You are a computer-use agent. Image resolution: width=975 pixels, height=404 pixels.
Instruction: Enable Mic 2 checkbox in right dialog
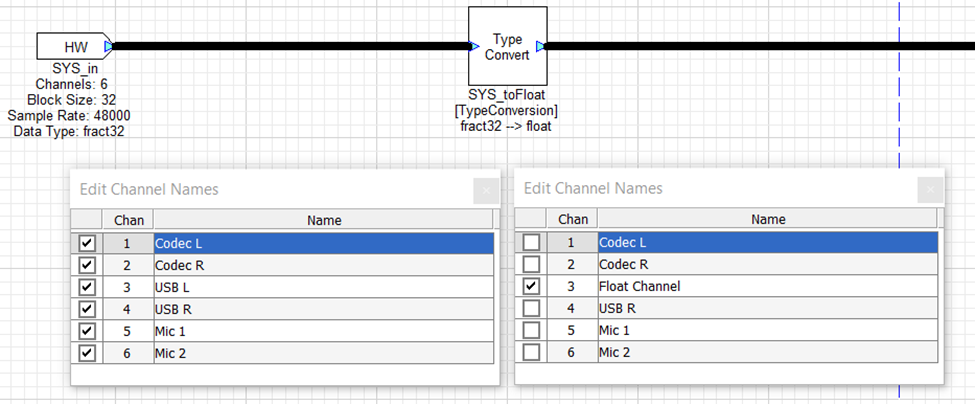(x=530, y=353)
